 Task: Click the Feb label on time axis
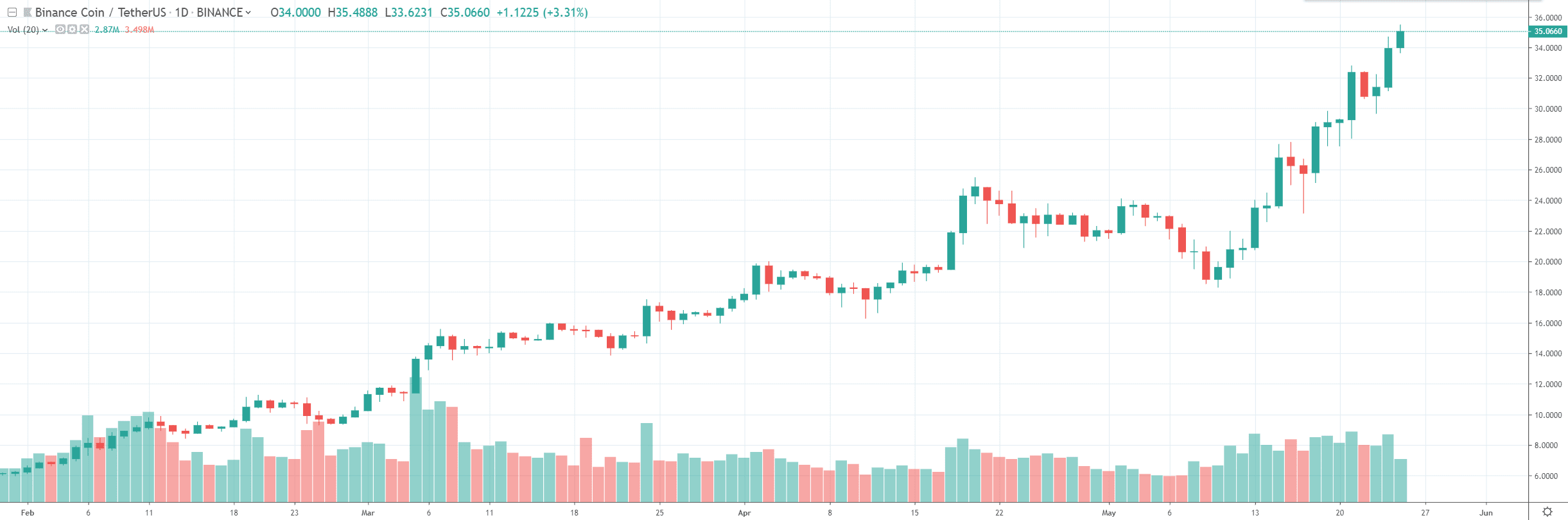(28, 513)
